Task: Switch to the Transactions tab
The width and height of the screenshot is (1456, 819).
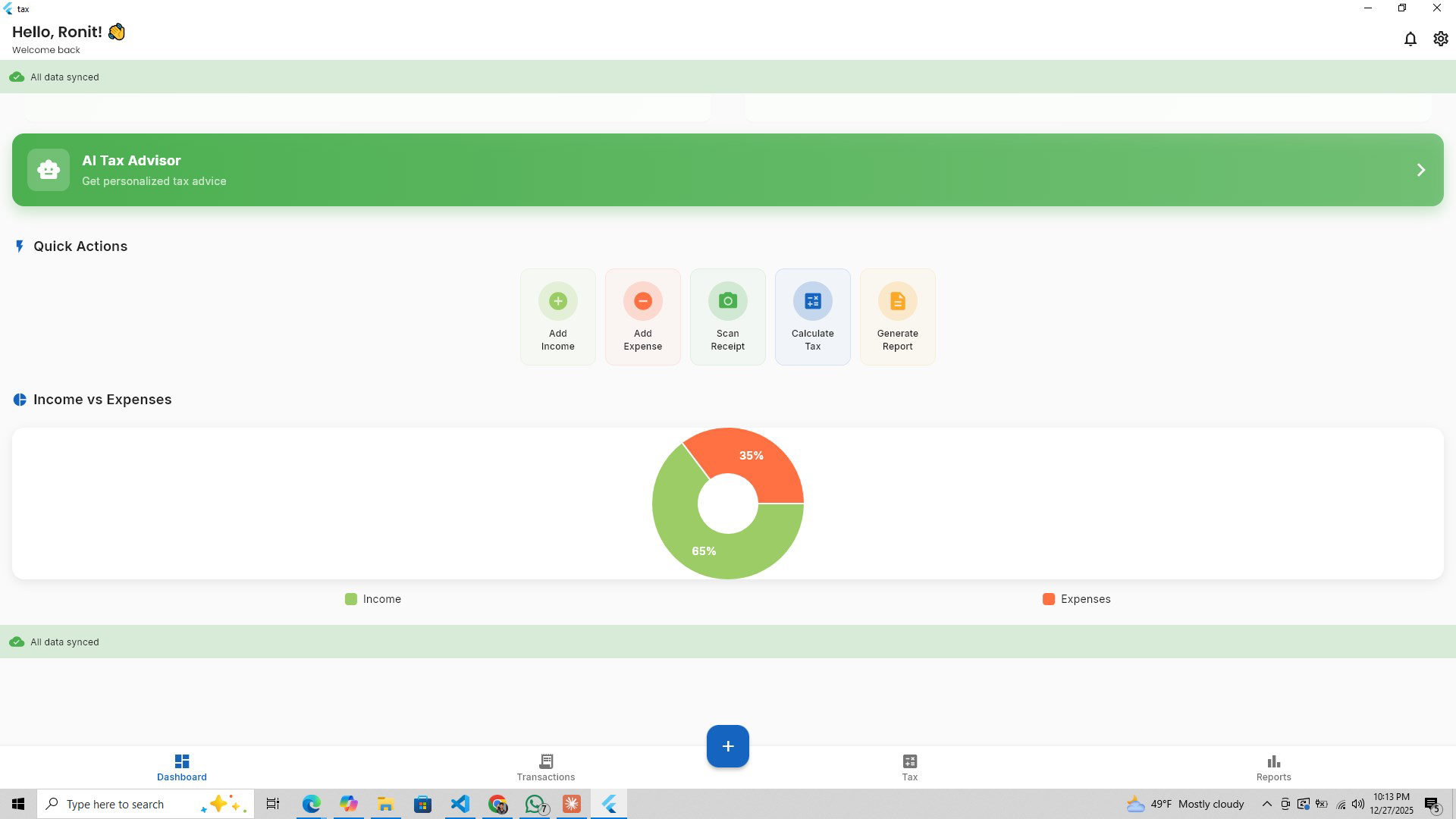Action: point(545,767)
